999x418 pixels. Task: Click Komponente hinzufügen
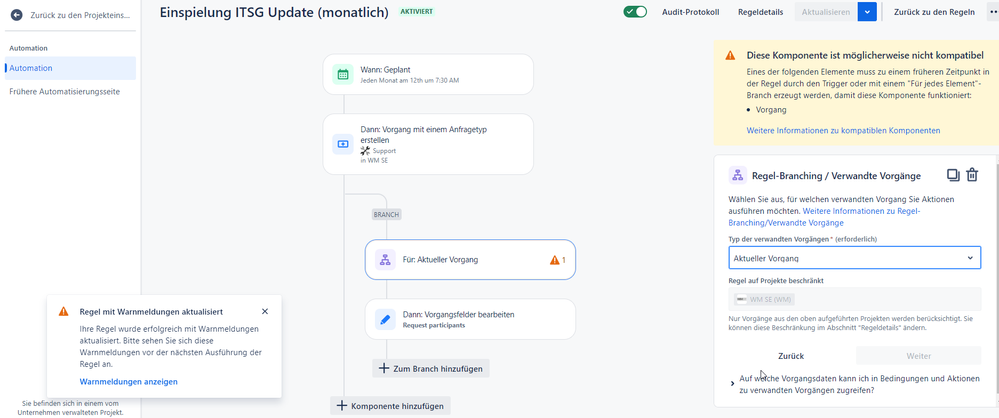tap(391, 406)
